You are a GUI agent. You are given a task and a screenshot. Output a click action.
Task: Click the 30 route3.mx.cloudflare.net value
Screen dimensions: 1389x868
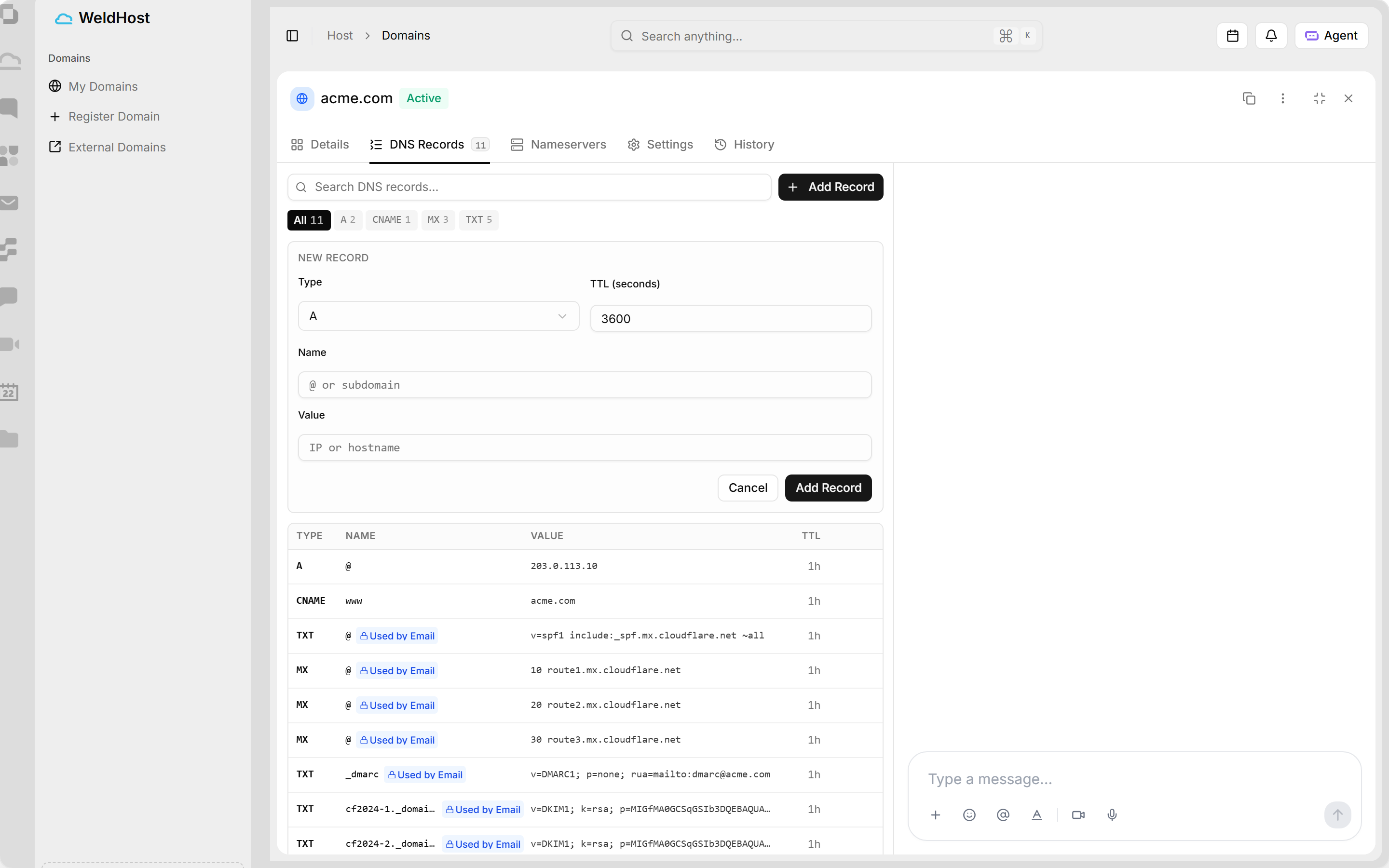coord(606,739)
